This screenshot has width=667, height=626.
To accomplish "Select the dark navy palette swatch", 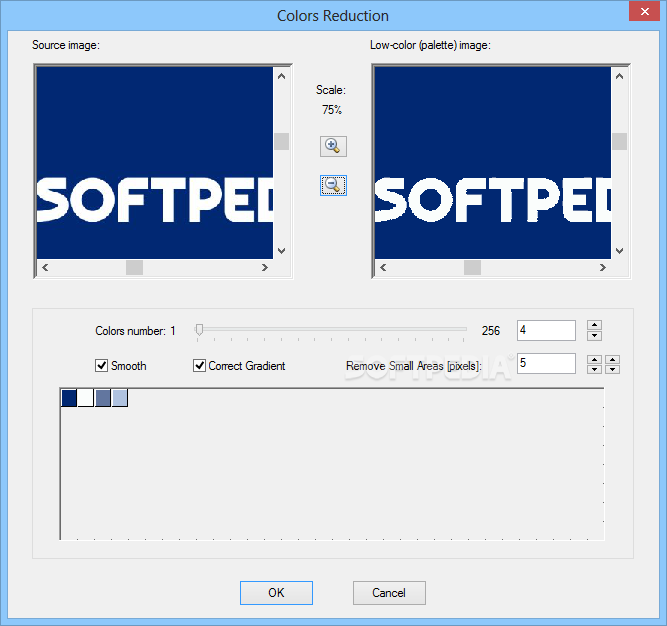I will click(69, 398).
